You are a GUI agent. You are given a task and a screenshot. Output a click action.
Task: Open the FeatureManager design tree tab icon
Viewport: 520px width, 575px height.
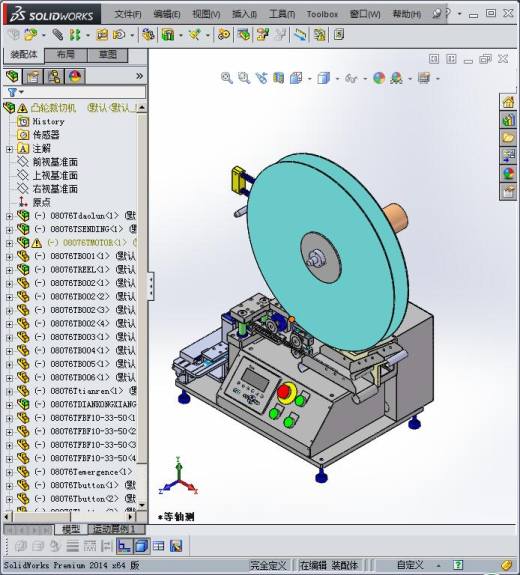[x=13, y=76]
